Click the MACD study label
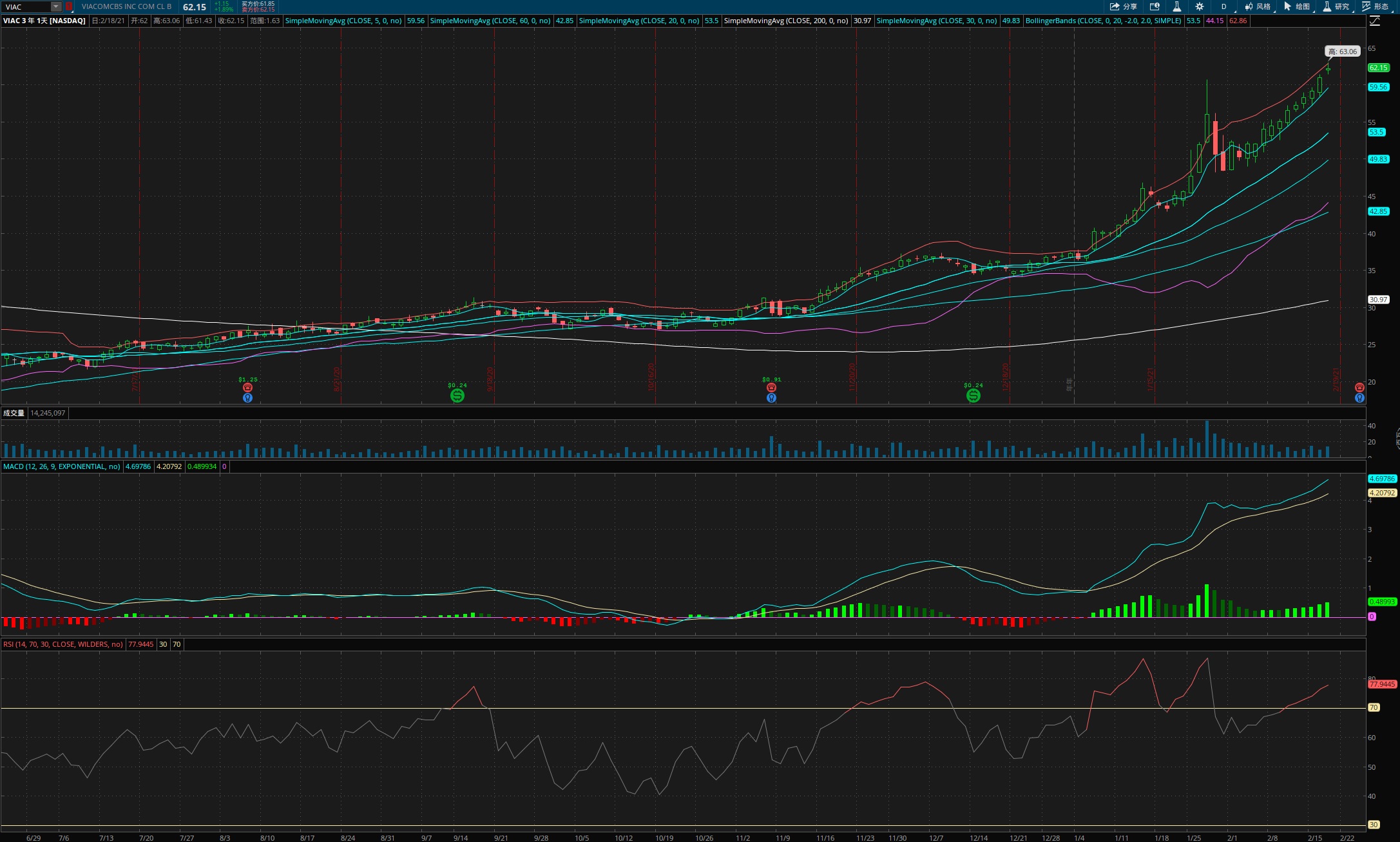The image size is (1400, 842). 61,466
